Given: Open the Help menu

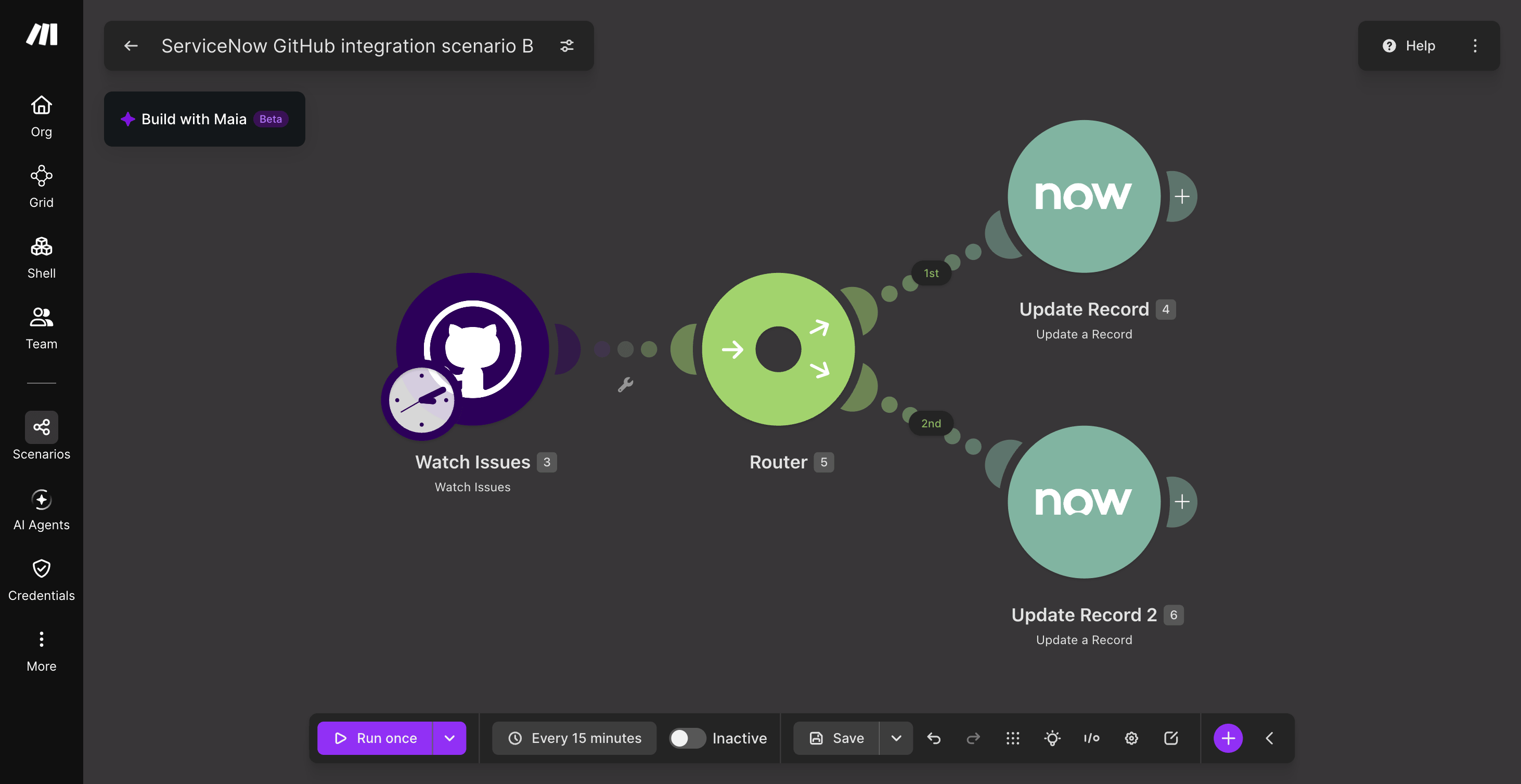Looking at the screenshot, I should pos(1409,45).
